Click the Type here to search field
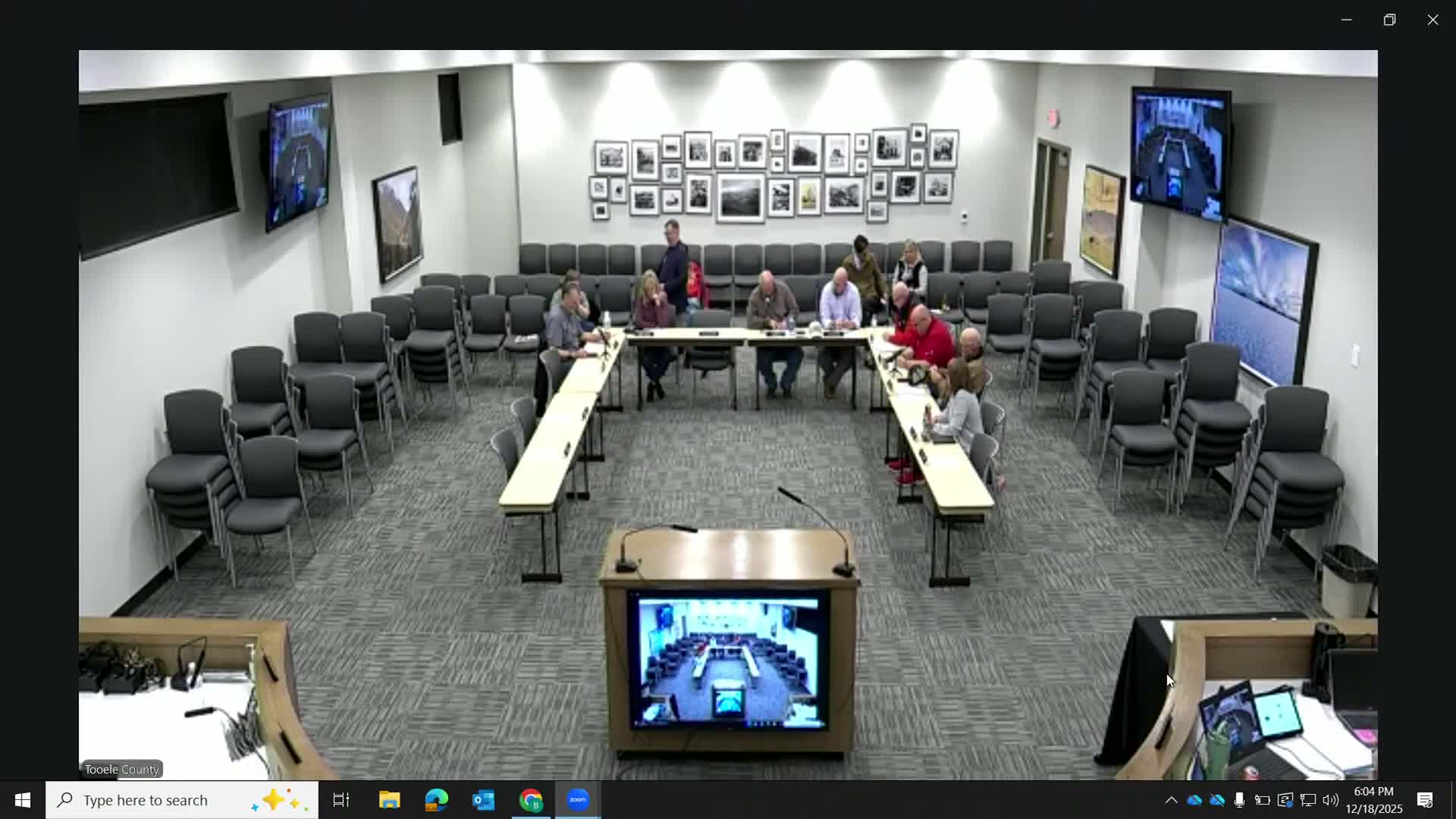This screenshot has height=819, width=1456. point(182,799)
